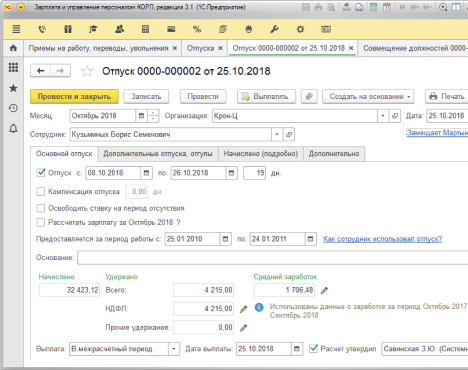The width and height of the screenshot is (468, 370).
Task: Open the Организация dropdown list
Action: [x=383, y=116]
